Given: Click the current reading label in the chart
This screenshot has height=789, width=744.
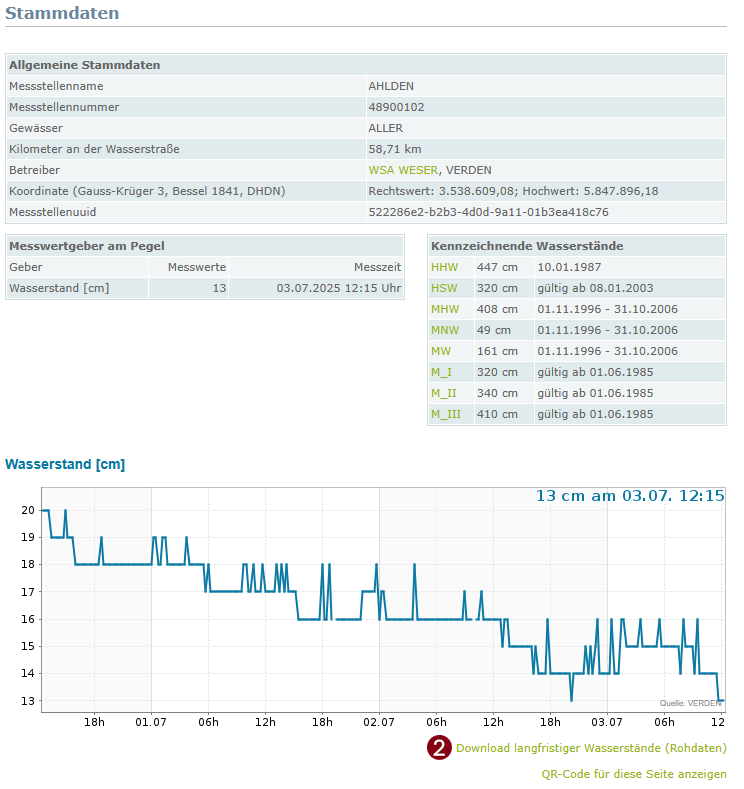Looking at the screenshot, I should tap(630, 496).
